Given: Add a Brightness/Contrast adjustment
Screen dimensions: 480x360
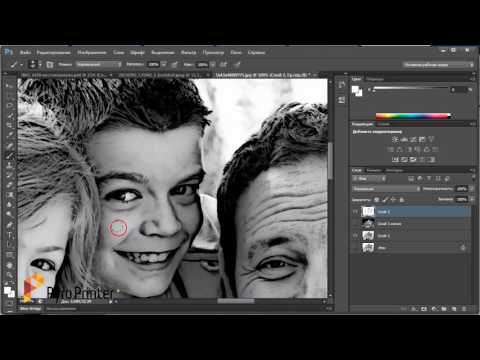Looking at the screenshot, I should coord(395,139).
